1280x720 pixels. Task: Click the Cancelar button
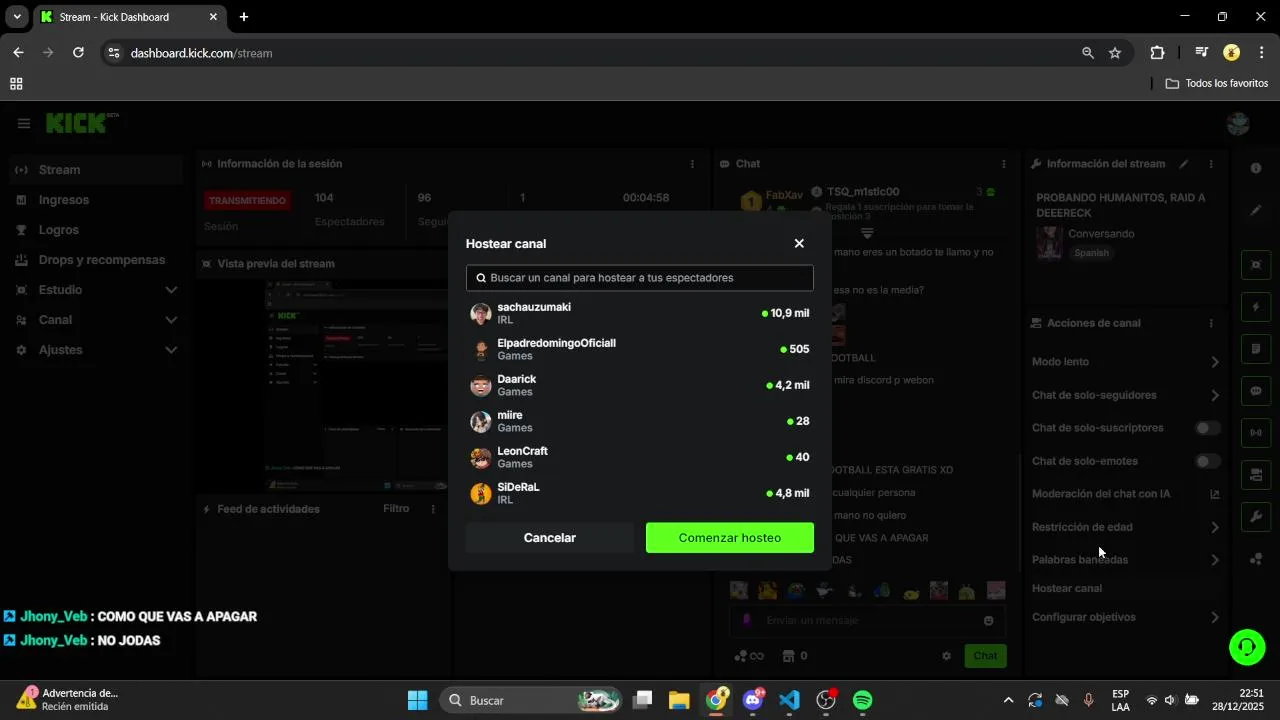(550, 538)
